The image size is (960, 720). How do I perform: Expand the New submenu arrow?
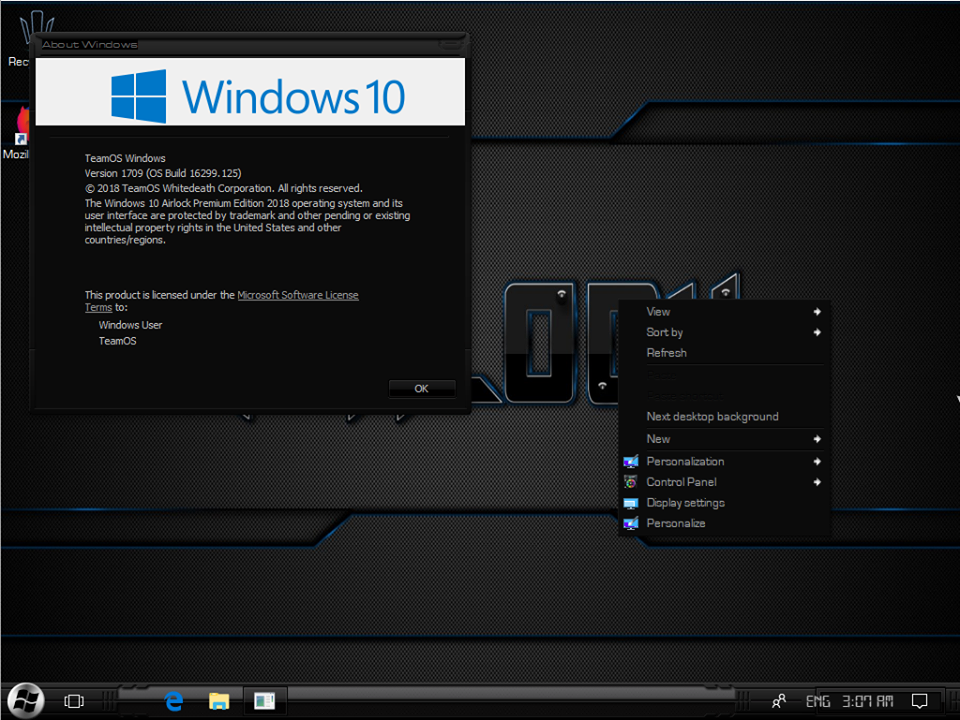tap(817, 439)
